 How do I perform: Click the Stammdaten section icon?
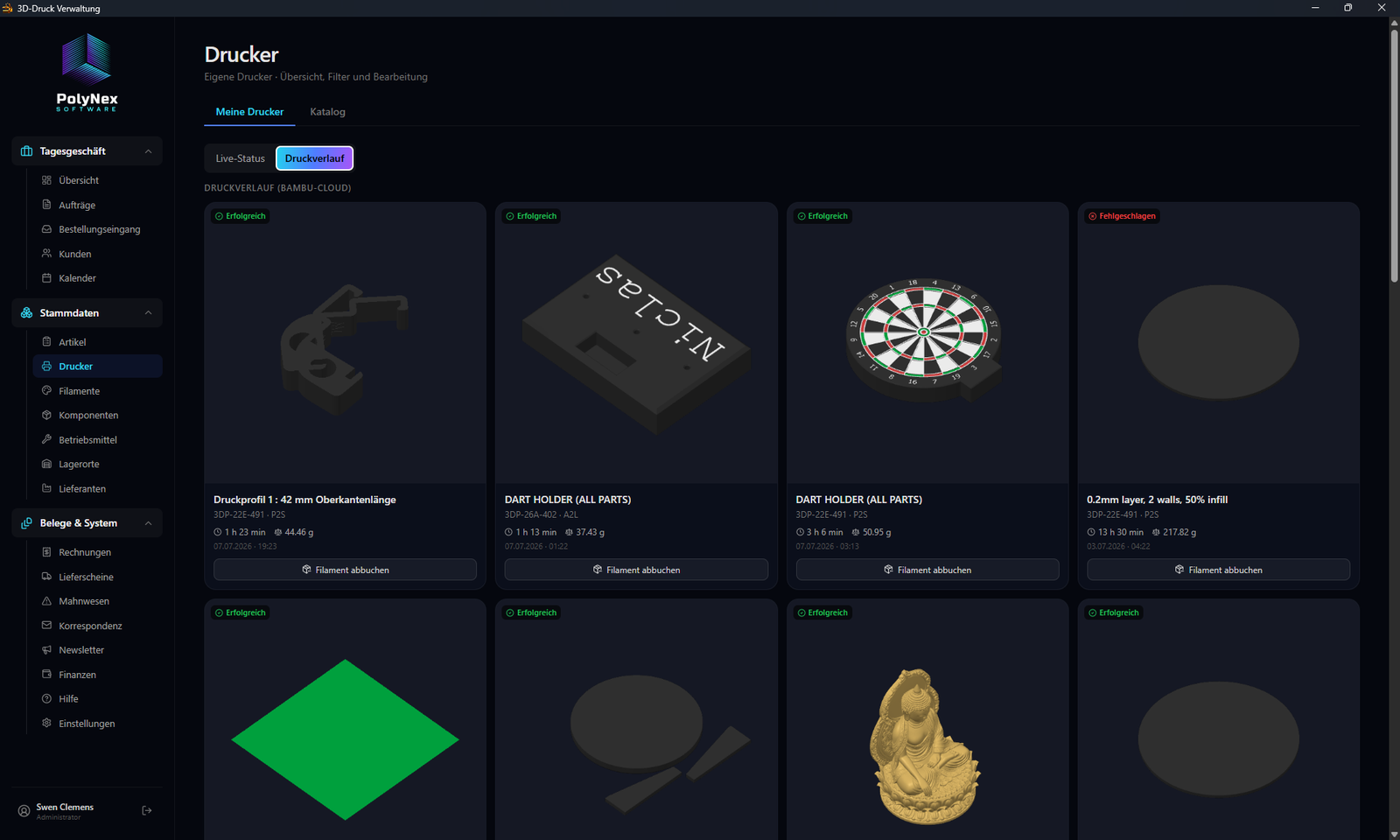[27, 313]
